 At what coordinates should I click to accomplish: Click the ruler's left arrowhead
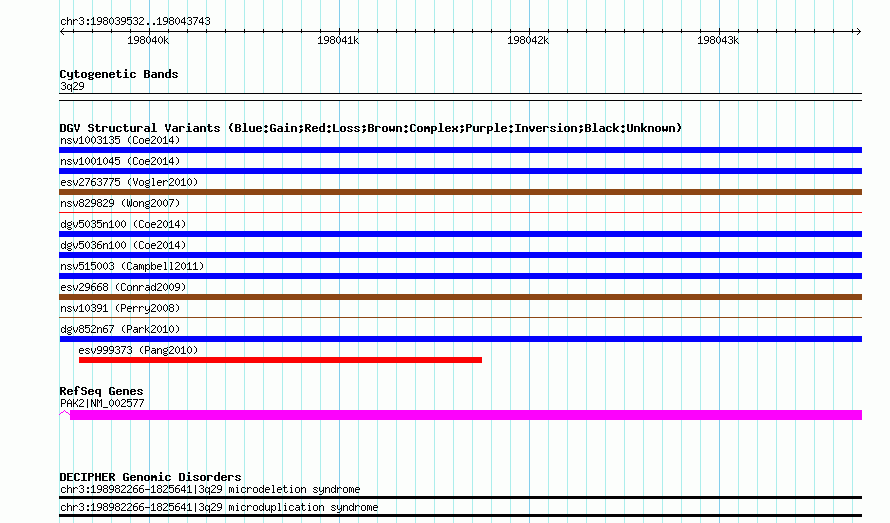(x=62, y=32)
